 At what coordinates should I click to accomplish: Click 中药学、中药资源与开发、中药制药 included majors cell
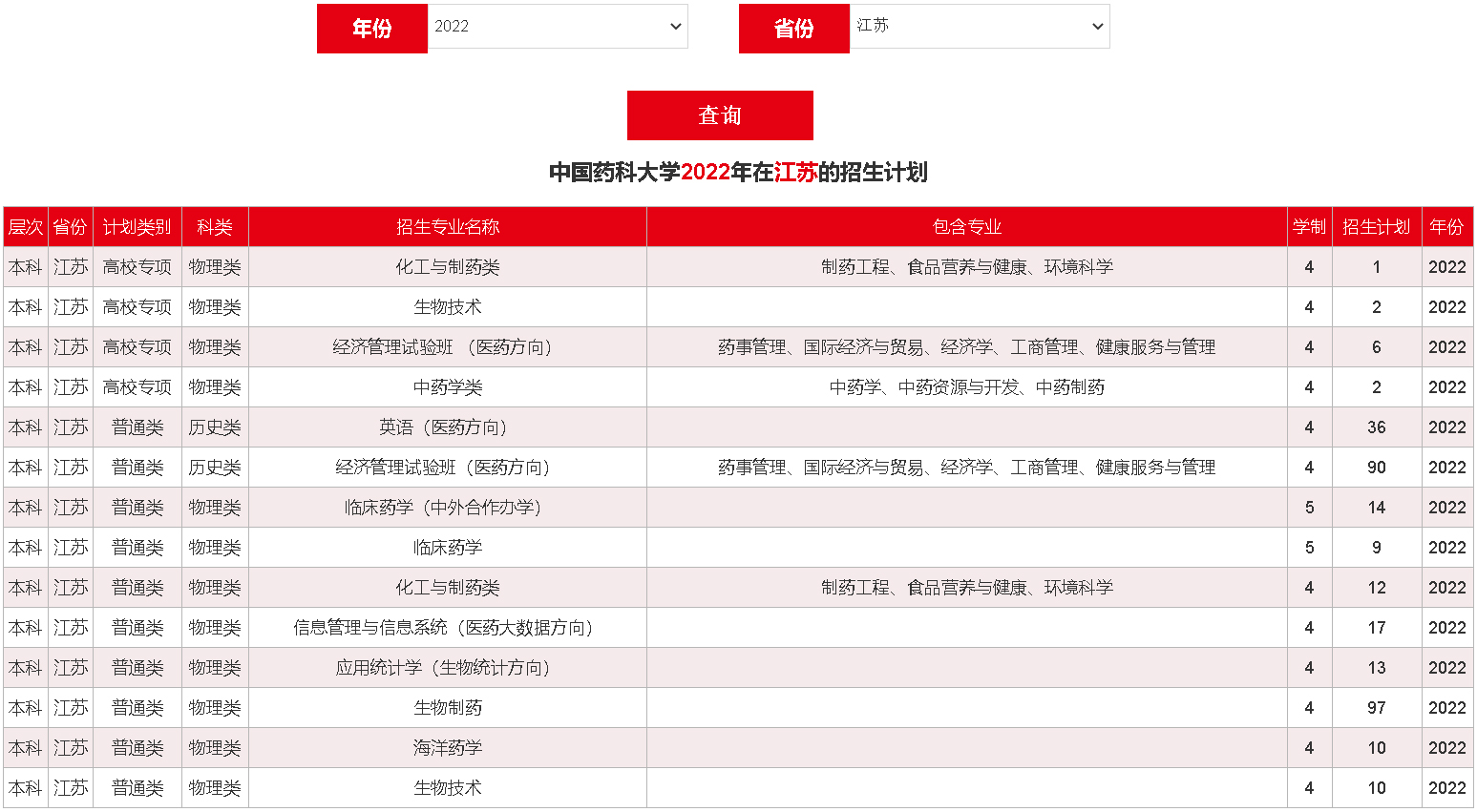967,387
